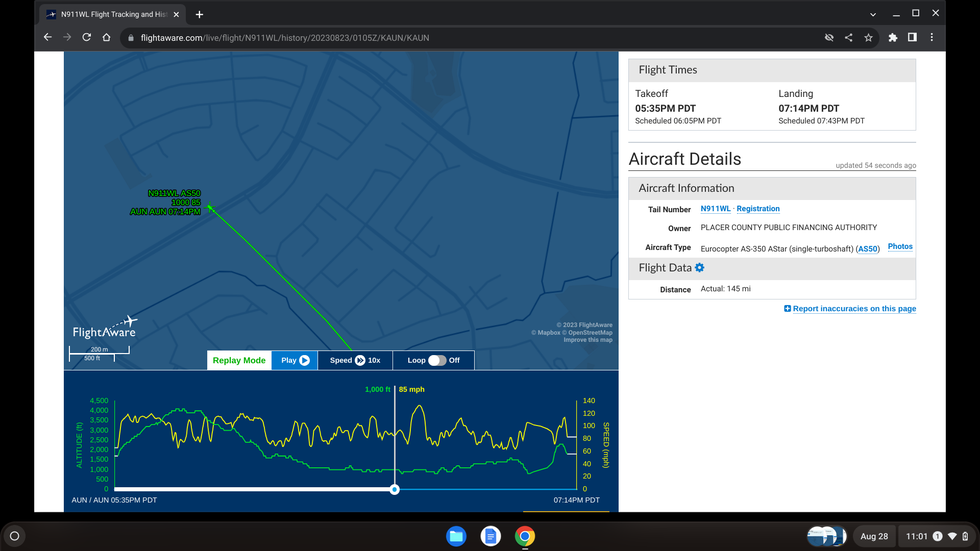Open Google Docs from shelf

point(491,536)
